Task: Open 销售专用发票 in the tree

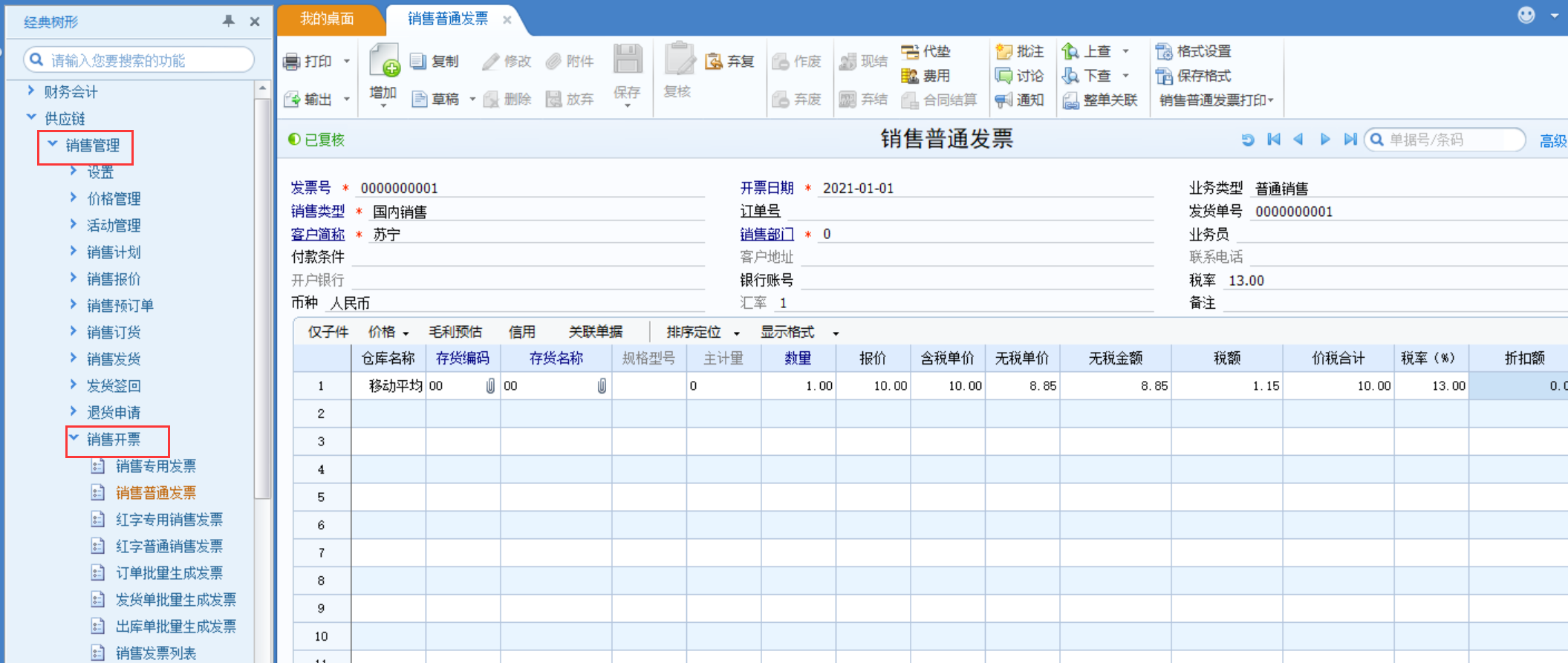Action: (x=156, y=466)
